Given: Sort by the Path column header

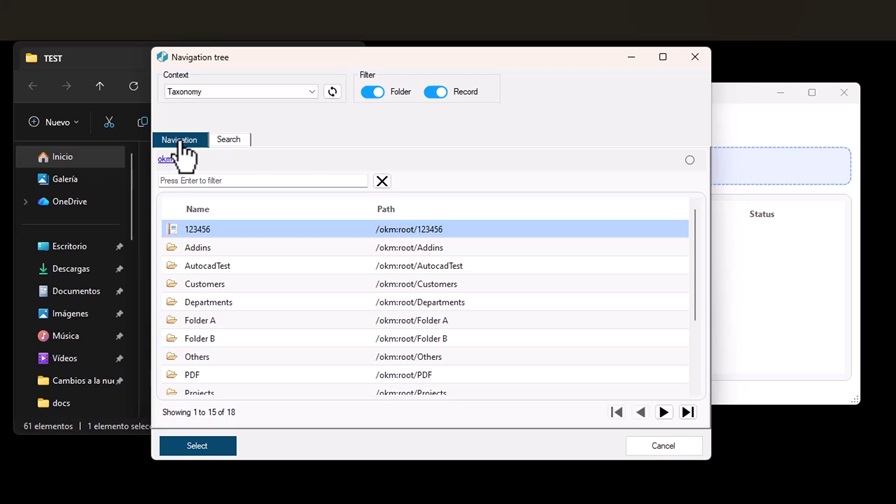Looking at the screenshot, I should click(x=386, y=209).
